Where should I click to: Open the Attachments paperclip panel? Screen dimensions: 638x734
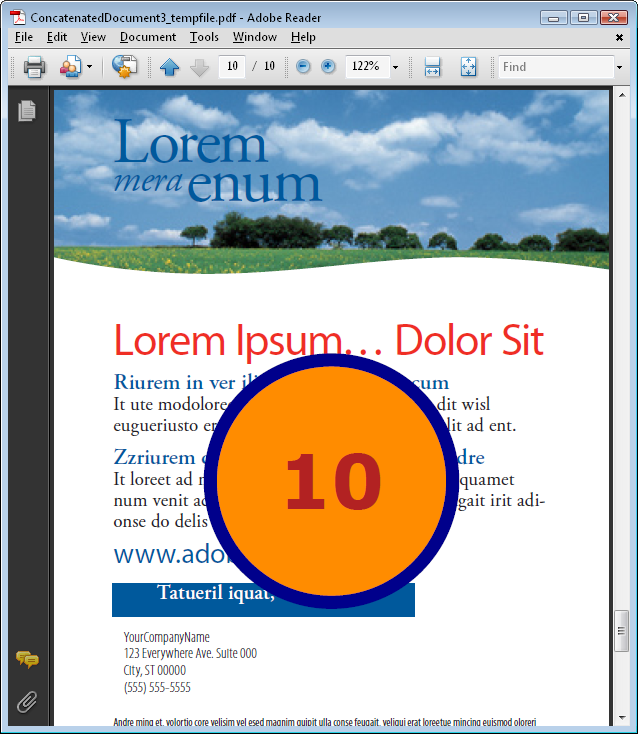click(27, 702)
